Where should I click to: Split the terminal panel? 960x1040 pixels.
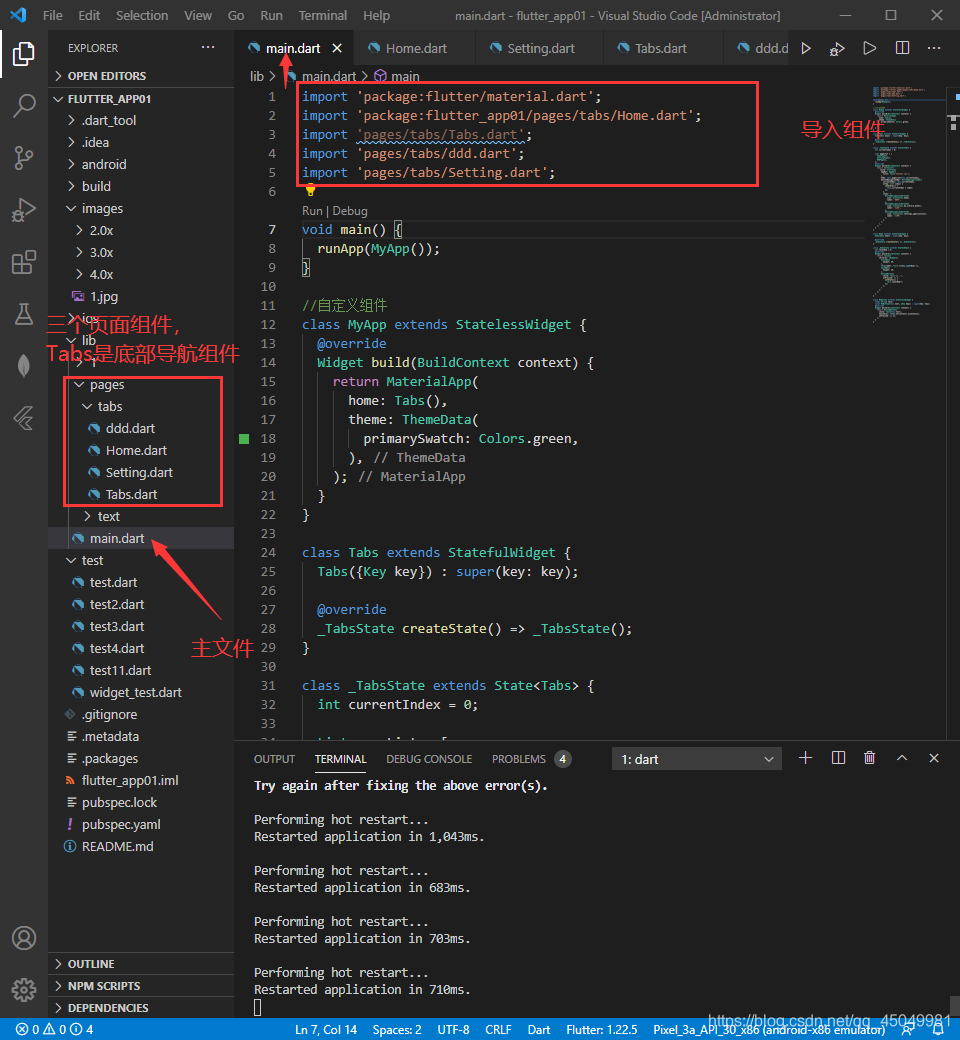click(x=839, y=758)
